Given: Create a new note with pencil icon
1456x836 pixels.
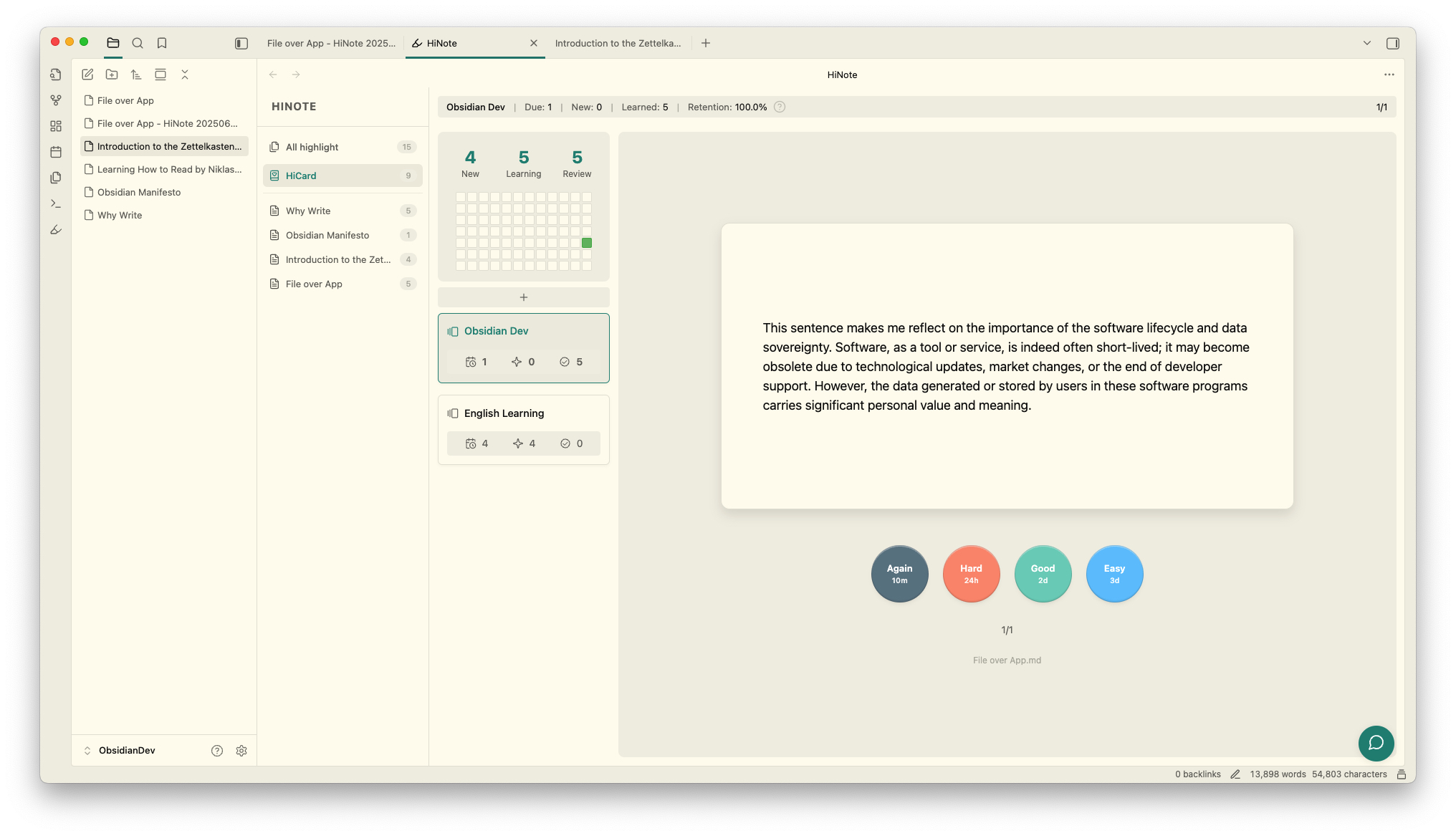Looking at the screenshot, I should click(x=87, y=75).
